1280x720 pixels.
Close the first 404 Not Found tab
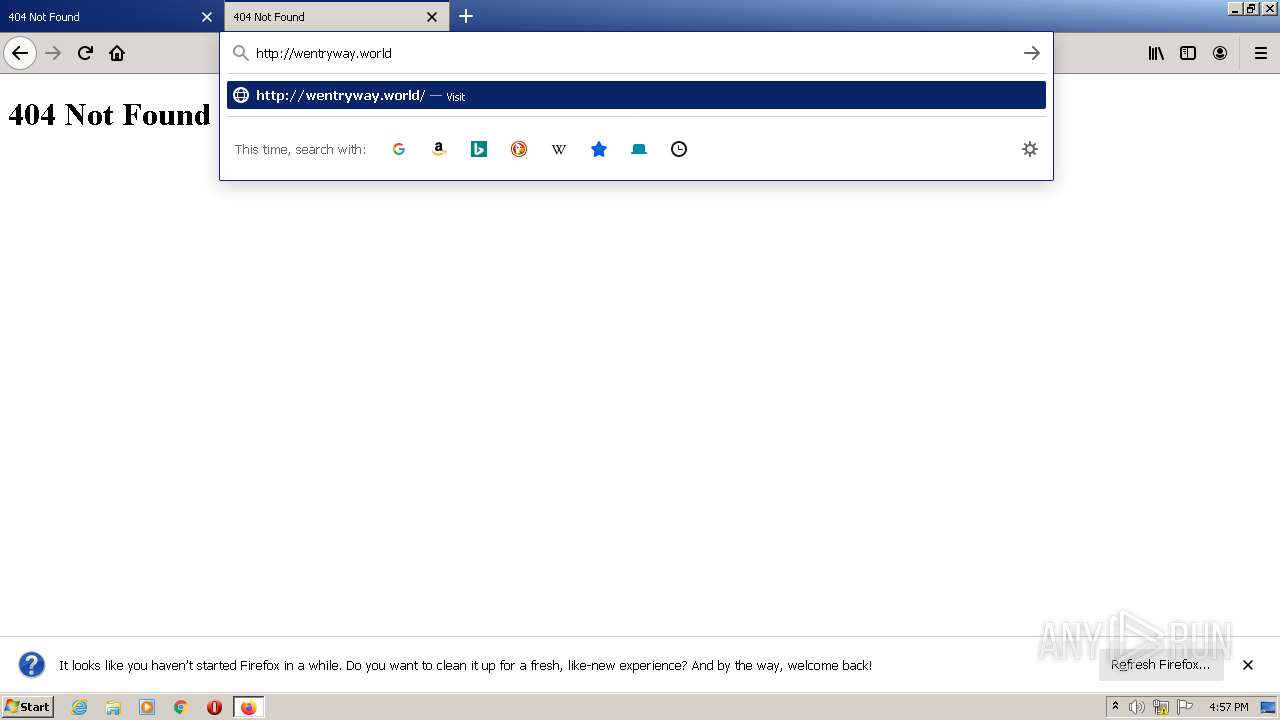[x=207, y=17]
